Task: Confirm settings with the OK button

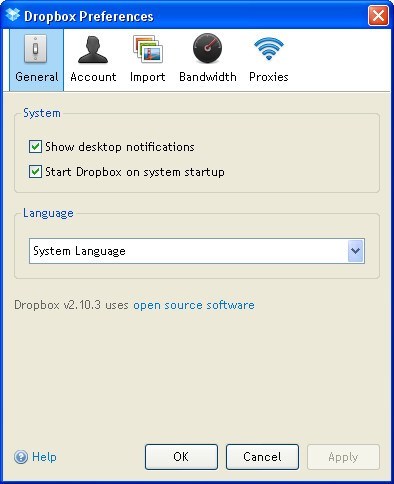Action: click(181, 457)
